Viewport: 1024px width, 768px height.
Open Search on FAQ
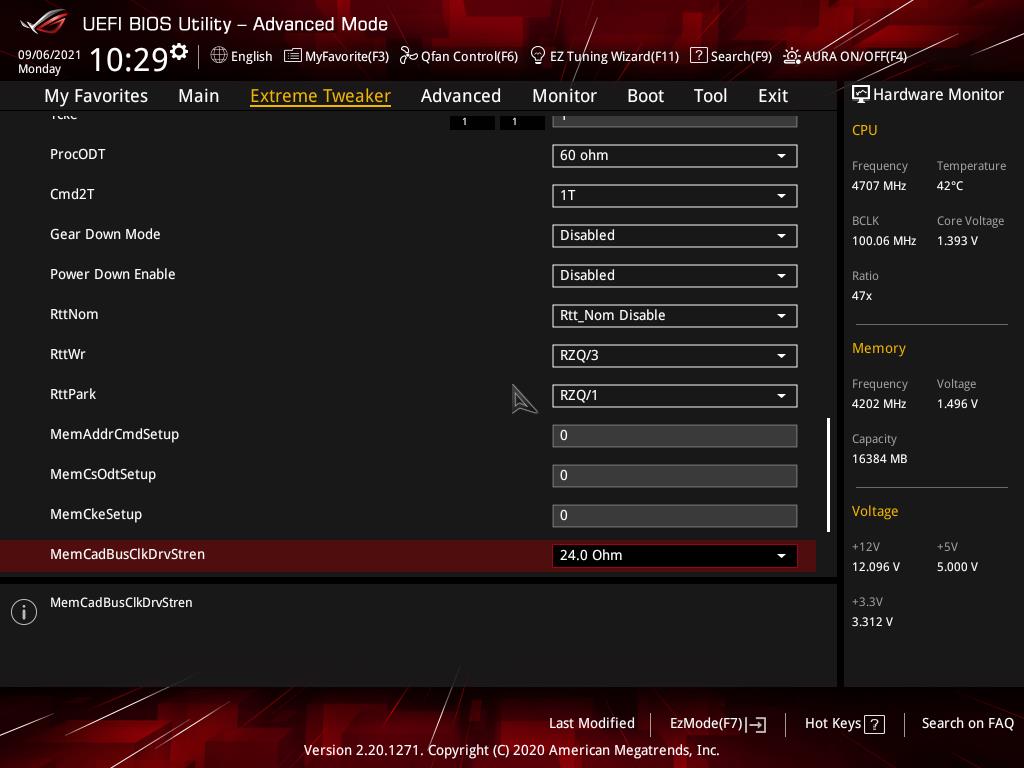coord(967,723)
